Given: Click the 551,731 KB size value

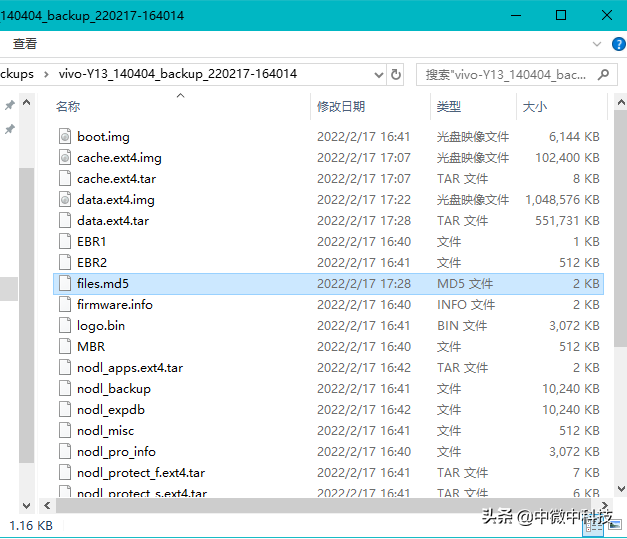Looking at the screenshot, I should pos(567,221).
